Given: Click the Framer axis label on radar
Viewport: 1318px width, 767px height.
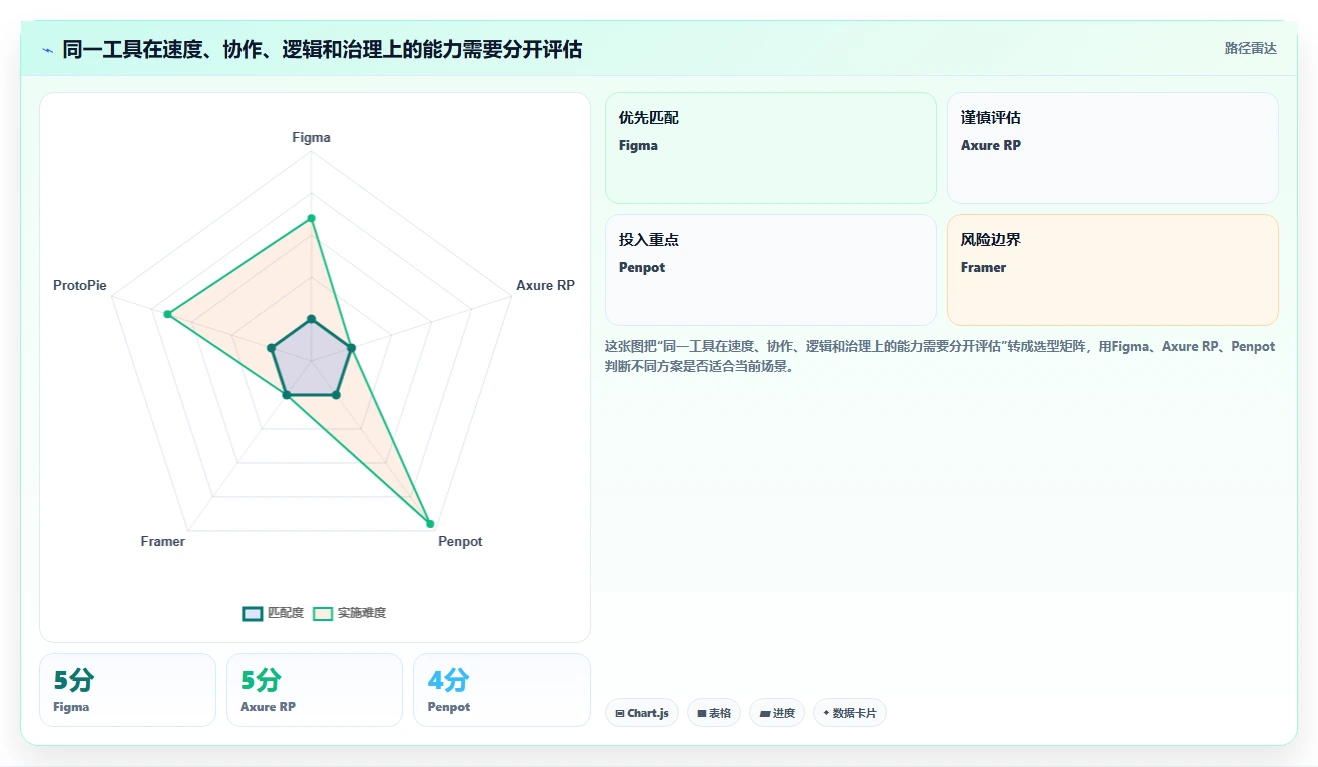Looking at the screenshot, I should (163, 541).
